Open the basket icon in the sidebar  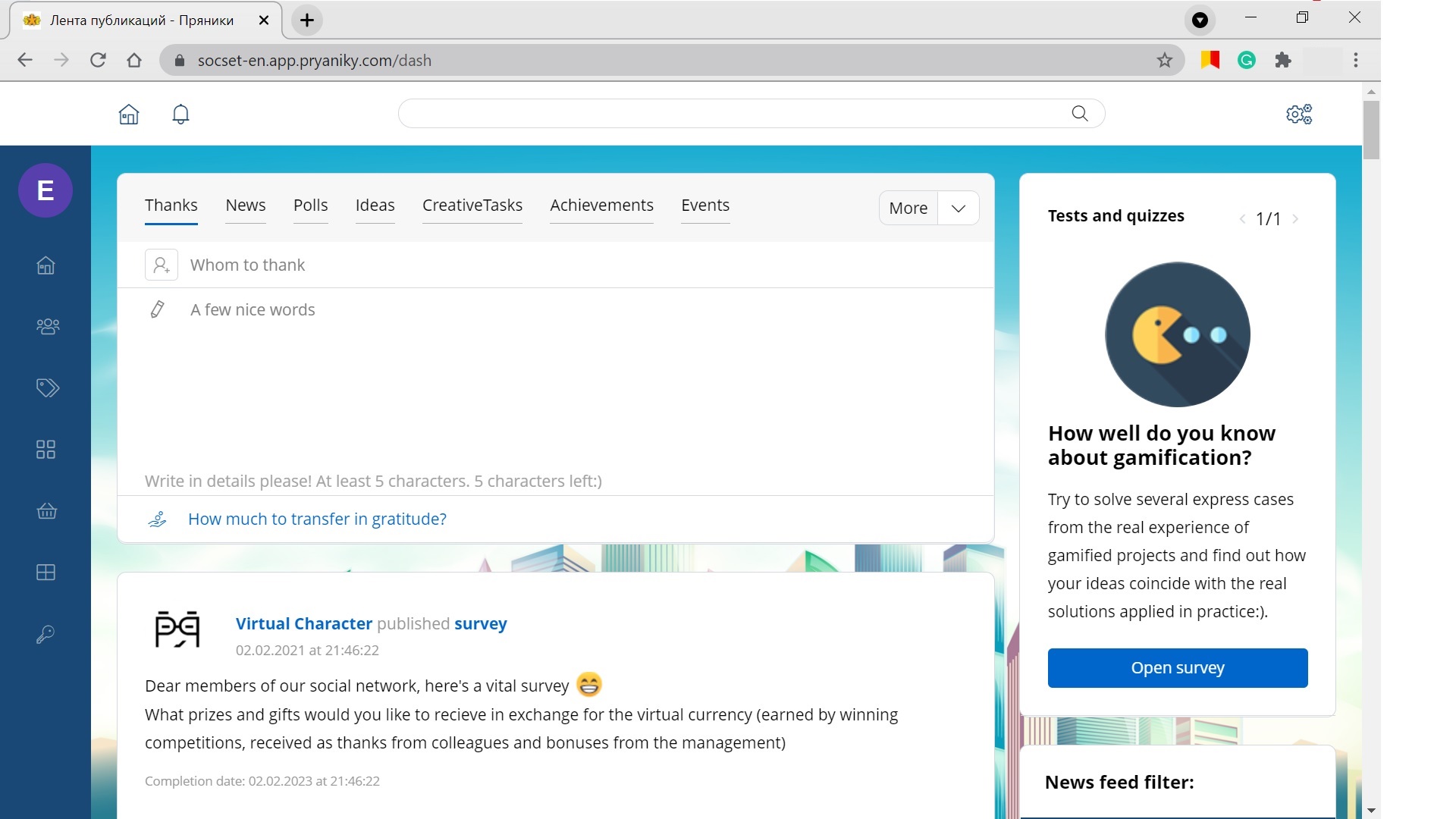click(x=45, y=511)
